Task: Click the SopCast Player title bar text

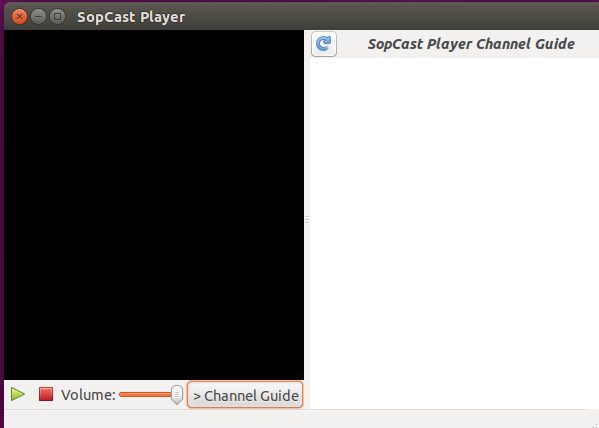Action: [131, 17]
